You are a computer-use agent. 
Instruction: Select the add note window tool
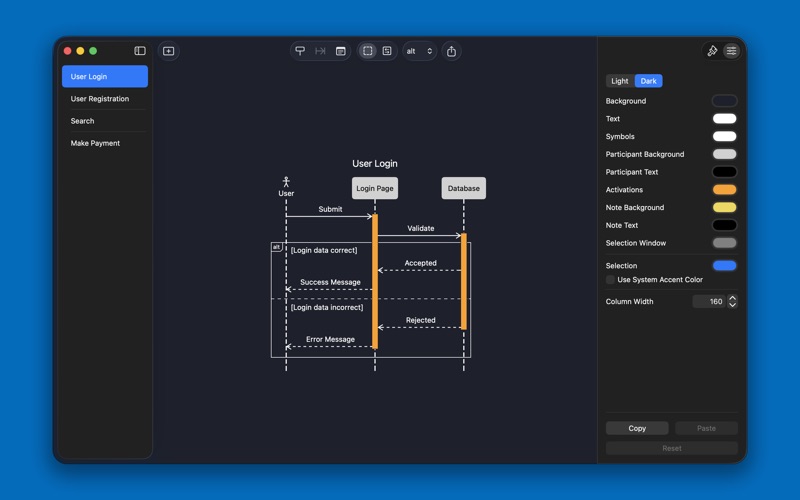click(x=340, y=51)
